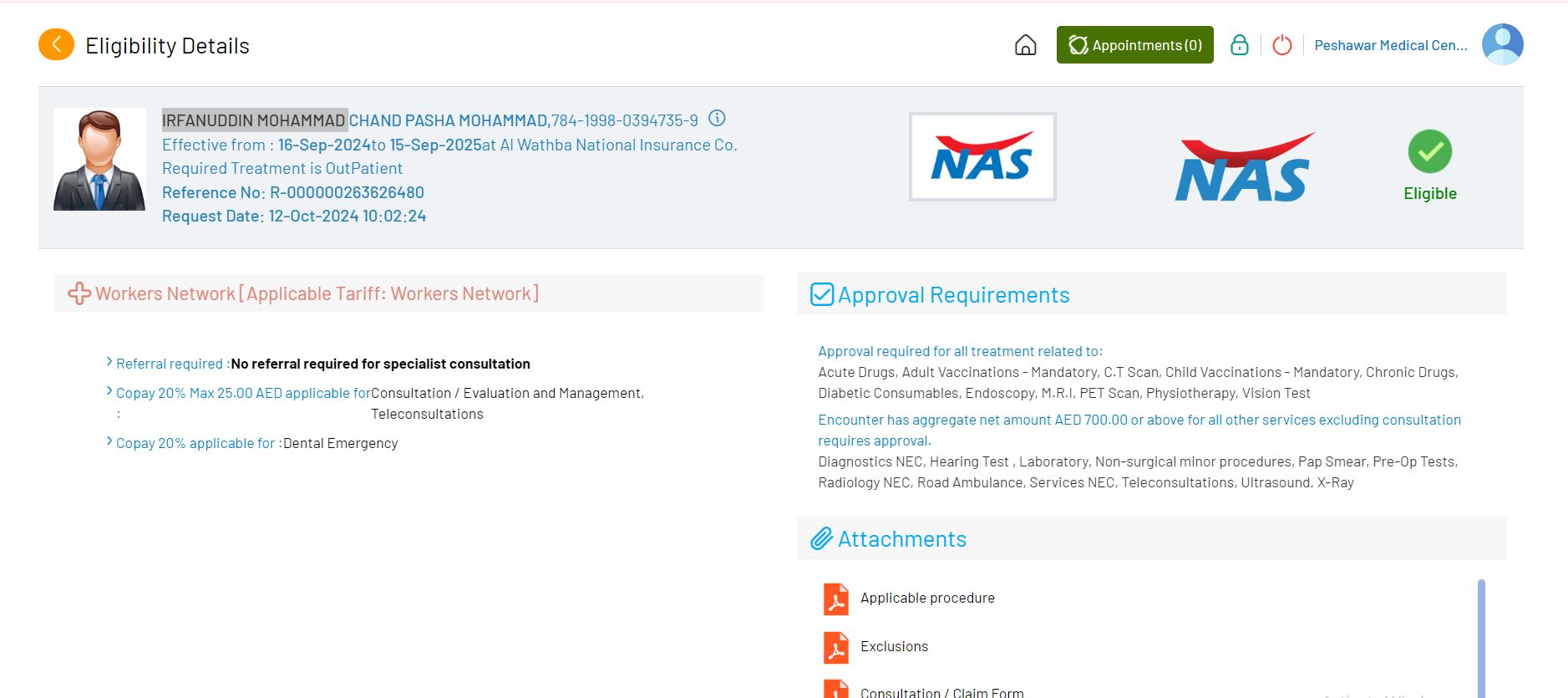Click the patient photo thumbnail
The height and width of the screenshot is (698, 1568).
99,159
